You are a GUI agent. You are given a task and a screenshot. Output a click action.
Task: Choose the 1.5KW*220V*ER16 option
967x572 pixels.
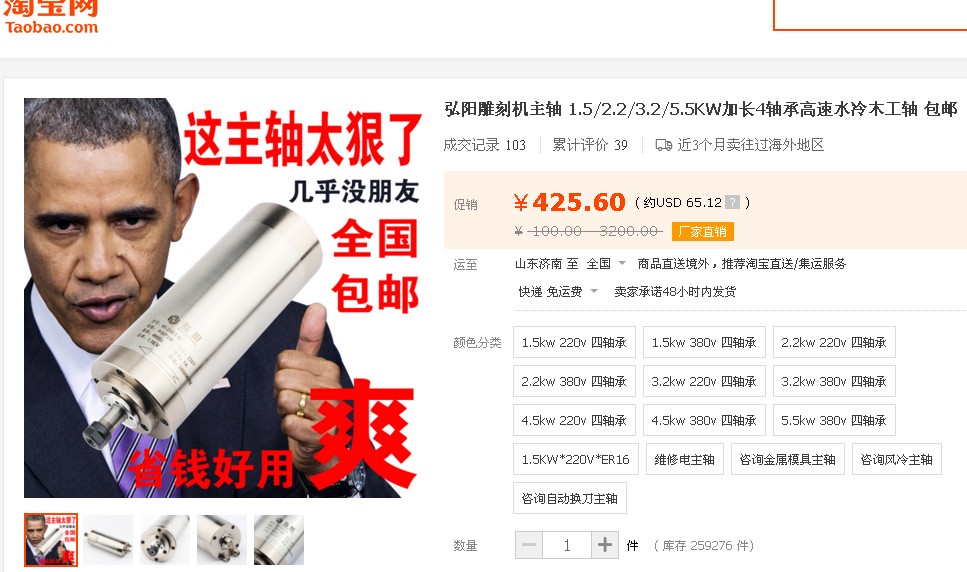pyautogui.click(x=575, y=459)
